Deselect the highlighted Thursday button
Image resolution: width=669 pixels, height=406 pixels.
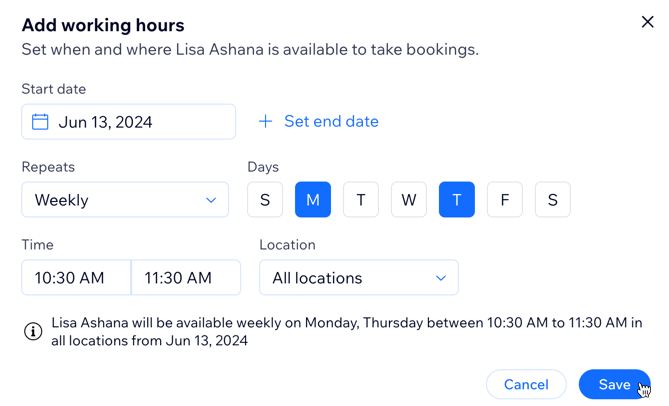pyautogui.click(x=457, y=200)
